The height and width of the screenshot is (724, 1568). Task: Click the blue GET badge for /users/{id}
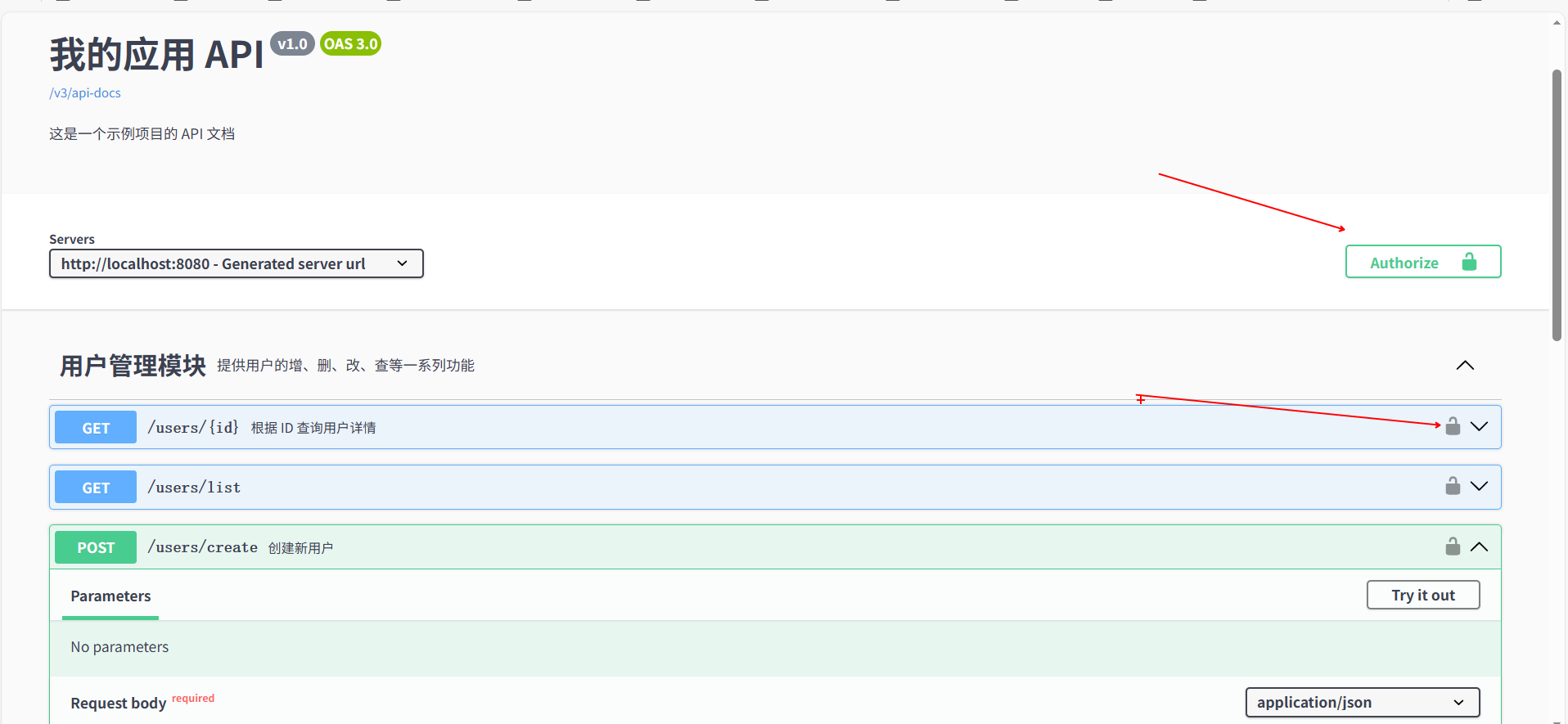pyautogui.click(x=96, y=427)
